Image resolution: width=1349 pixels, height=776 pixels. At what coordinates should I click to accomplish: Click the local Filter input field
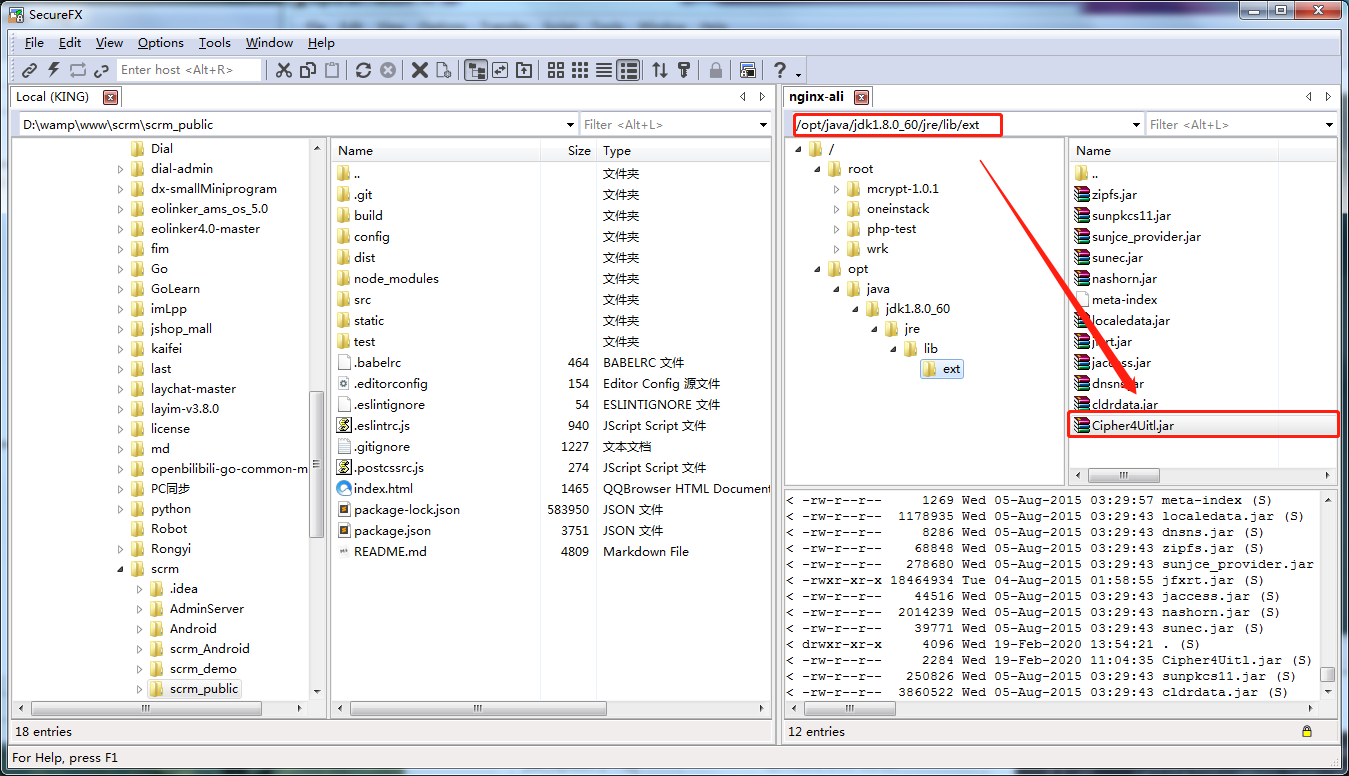click(668, 125)
